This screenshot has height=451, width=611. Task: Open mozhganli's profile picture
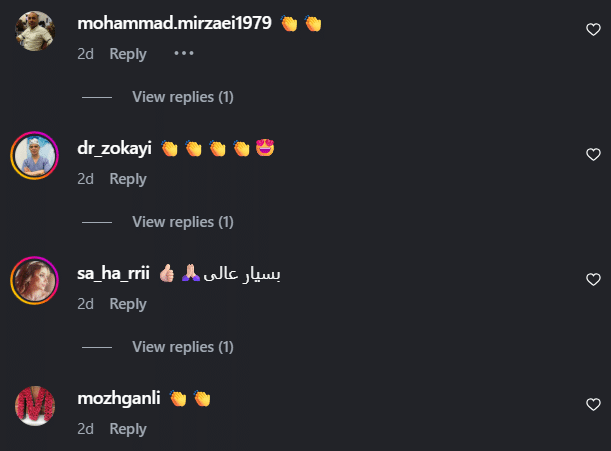click(x=35, y=406)
